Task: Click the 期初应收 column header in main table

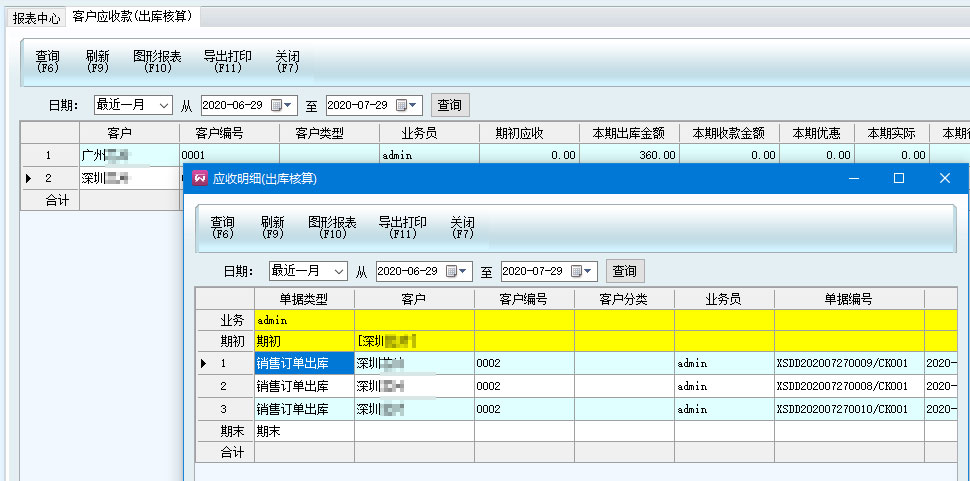Action: (x=530, y=133)
